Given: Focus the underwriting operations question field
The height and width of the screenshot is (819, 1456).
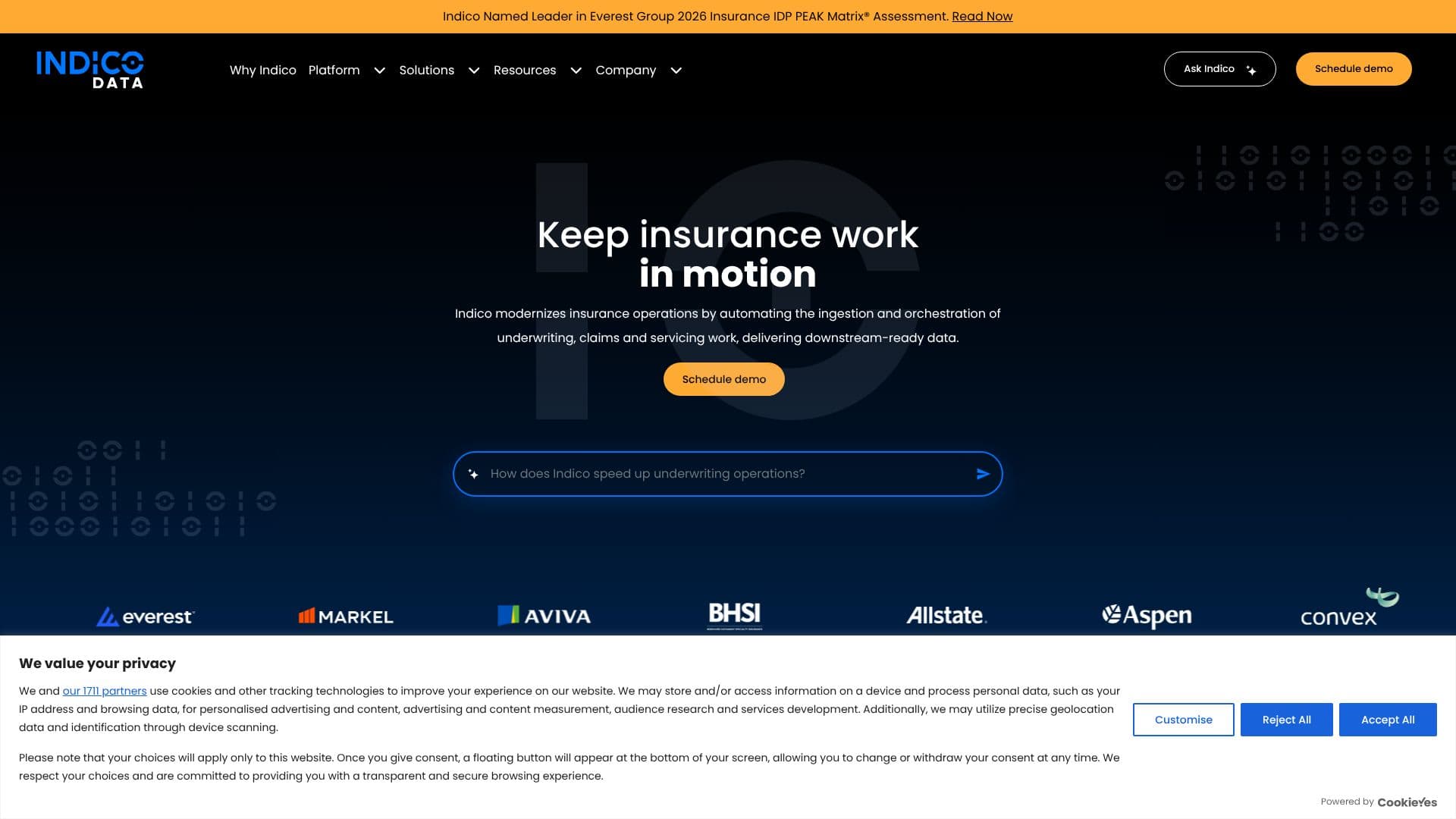Looking at the screenshot, I should [x=728, y=474].
